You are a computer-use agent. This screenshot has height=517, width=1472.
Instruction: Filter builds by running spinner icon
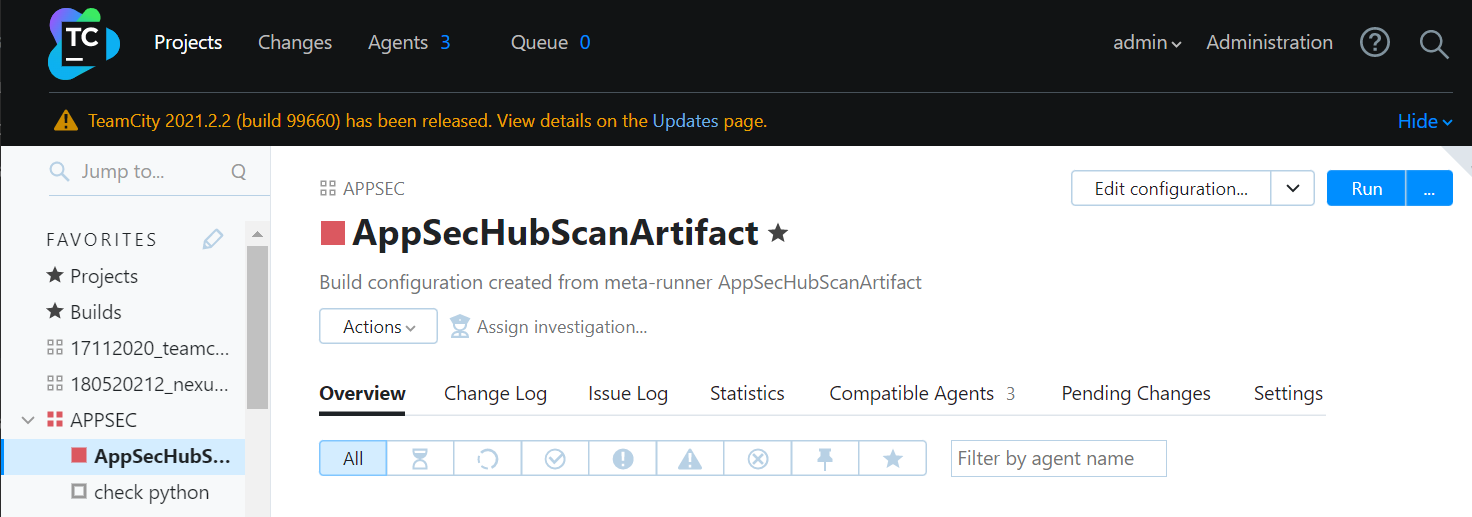pos(487,459)
